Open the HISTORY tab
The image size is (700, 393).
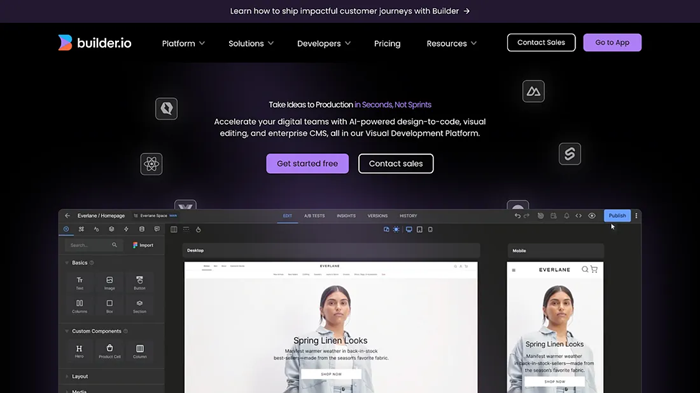[408, 216]
